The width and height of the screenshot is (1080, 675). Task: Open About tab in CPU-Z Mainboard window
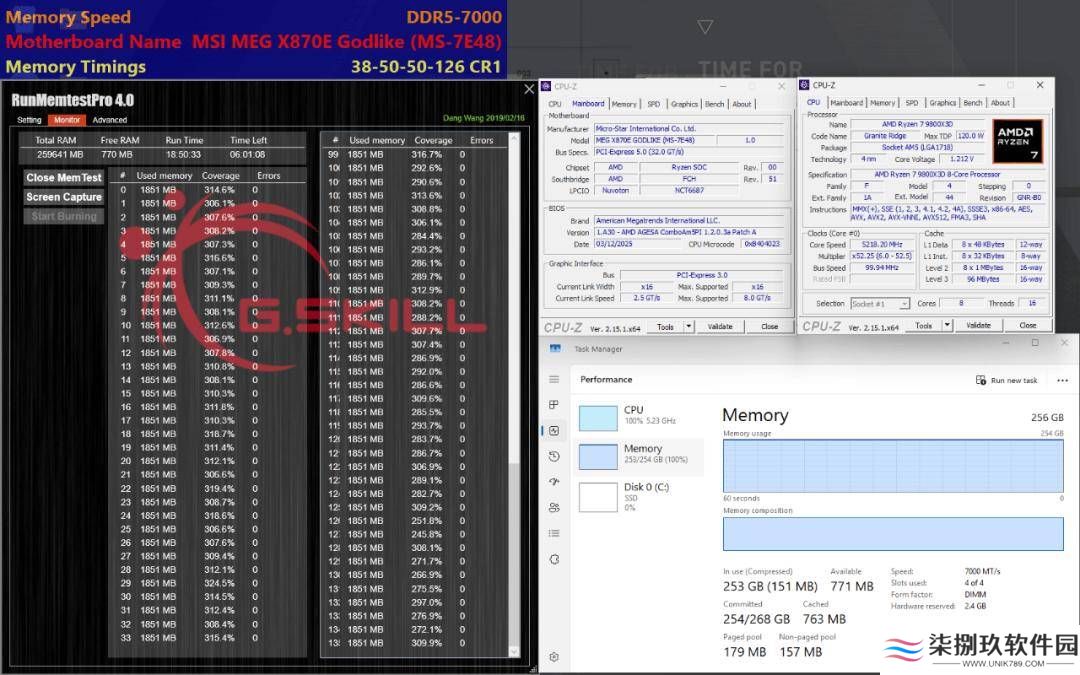click(742, 104)
